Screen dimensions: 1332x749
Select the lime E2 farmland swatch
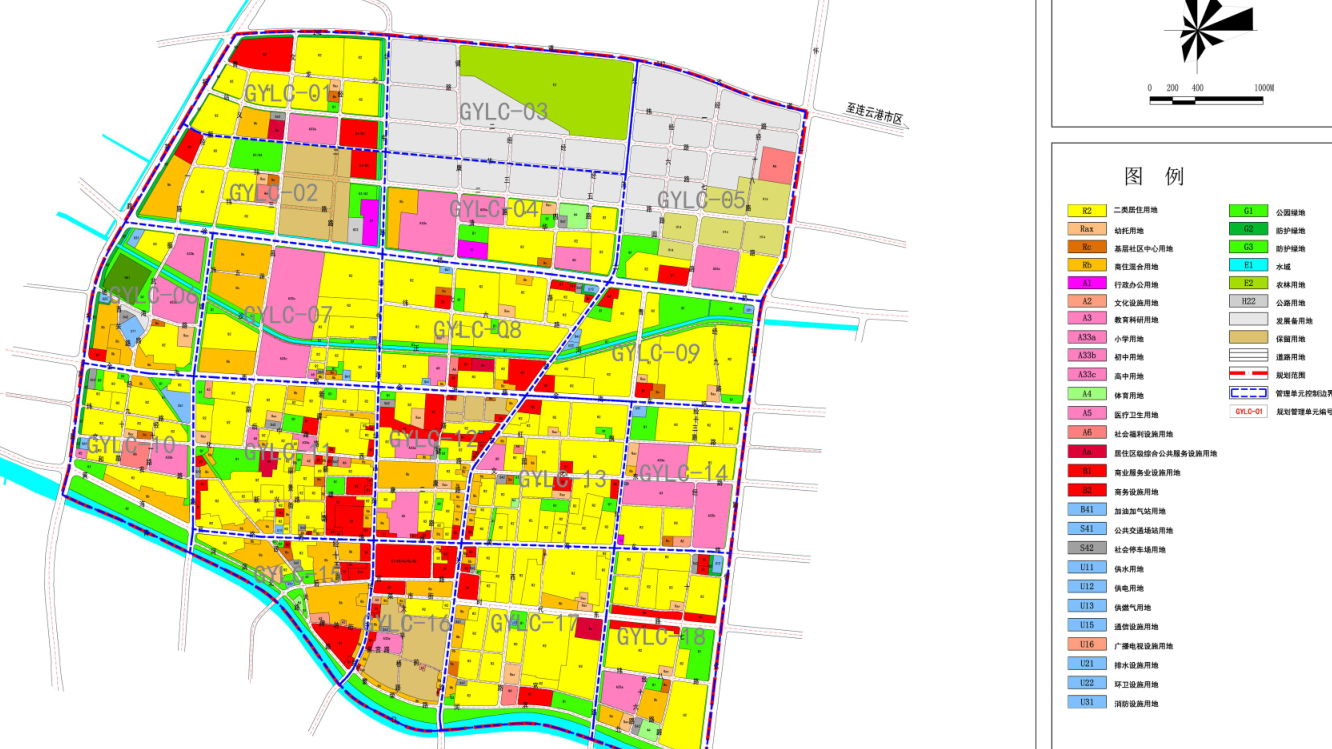click(x=1248, y=283)
